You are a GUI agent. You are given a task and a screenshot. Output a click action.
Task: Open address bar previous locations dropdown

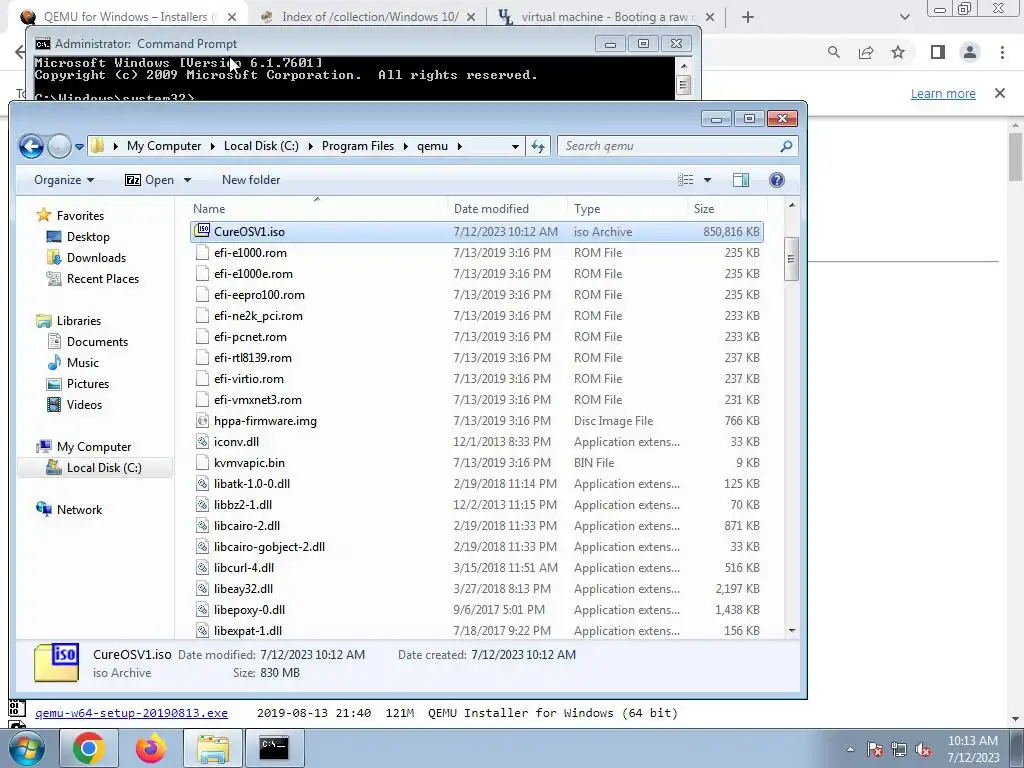click(515, 146)
